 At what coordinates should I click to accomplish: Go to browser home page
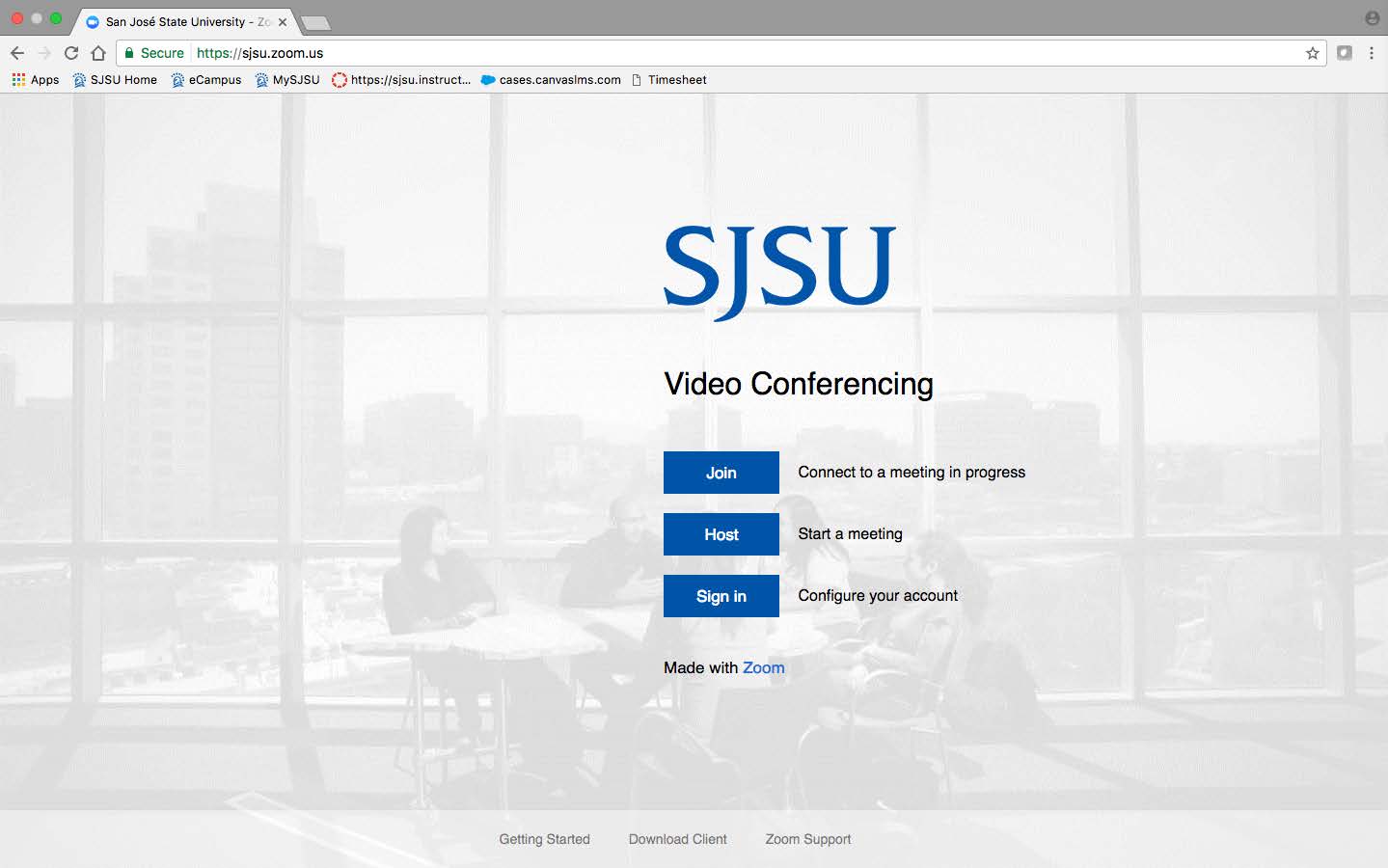click(x=98, y=53)
